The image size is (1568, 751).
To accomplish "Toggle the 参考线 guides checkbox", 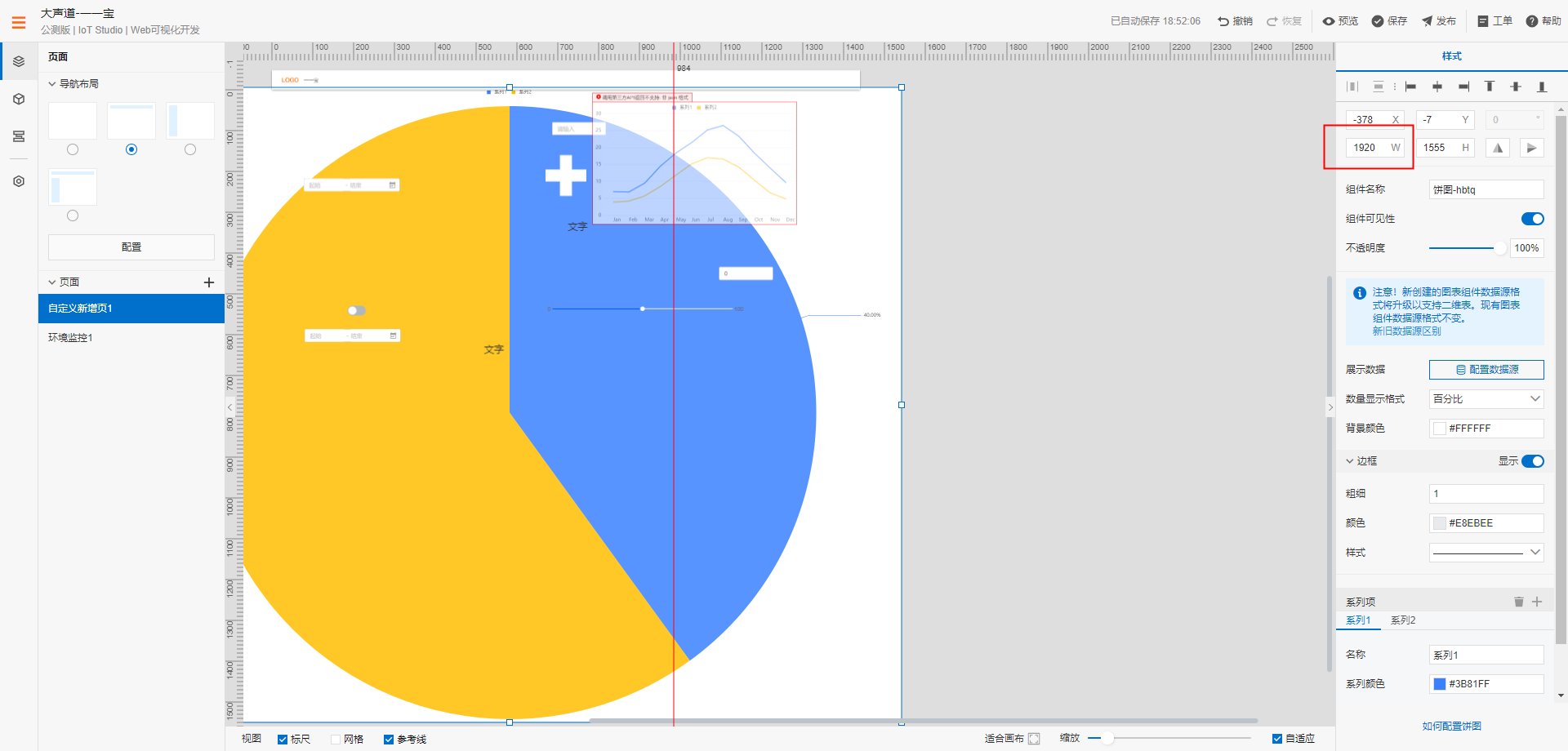I will [x=389, y=740].
